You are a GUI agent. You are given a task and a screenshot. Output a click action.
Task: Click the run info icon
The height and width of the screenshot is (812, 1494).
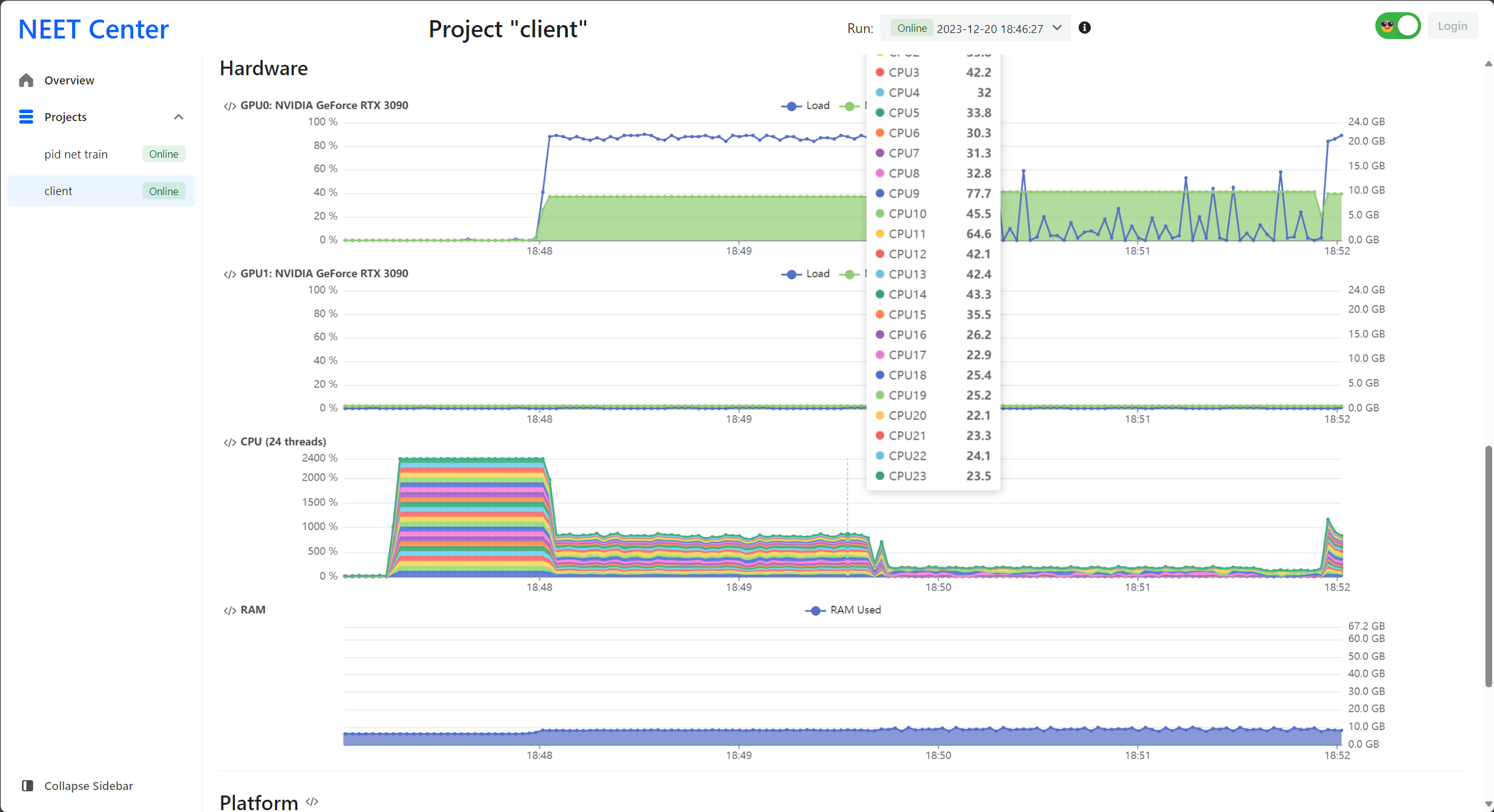click(1085, 28)
